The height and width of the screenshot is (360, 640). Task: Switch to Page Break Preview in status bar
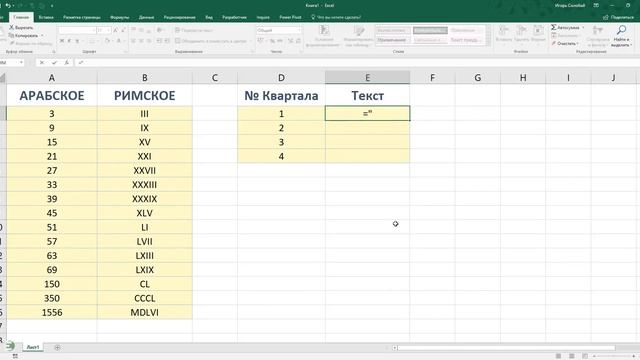pyautogui.click(x=585, y=356)
